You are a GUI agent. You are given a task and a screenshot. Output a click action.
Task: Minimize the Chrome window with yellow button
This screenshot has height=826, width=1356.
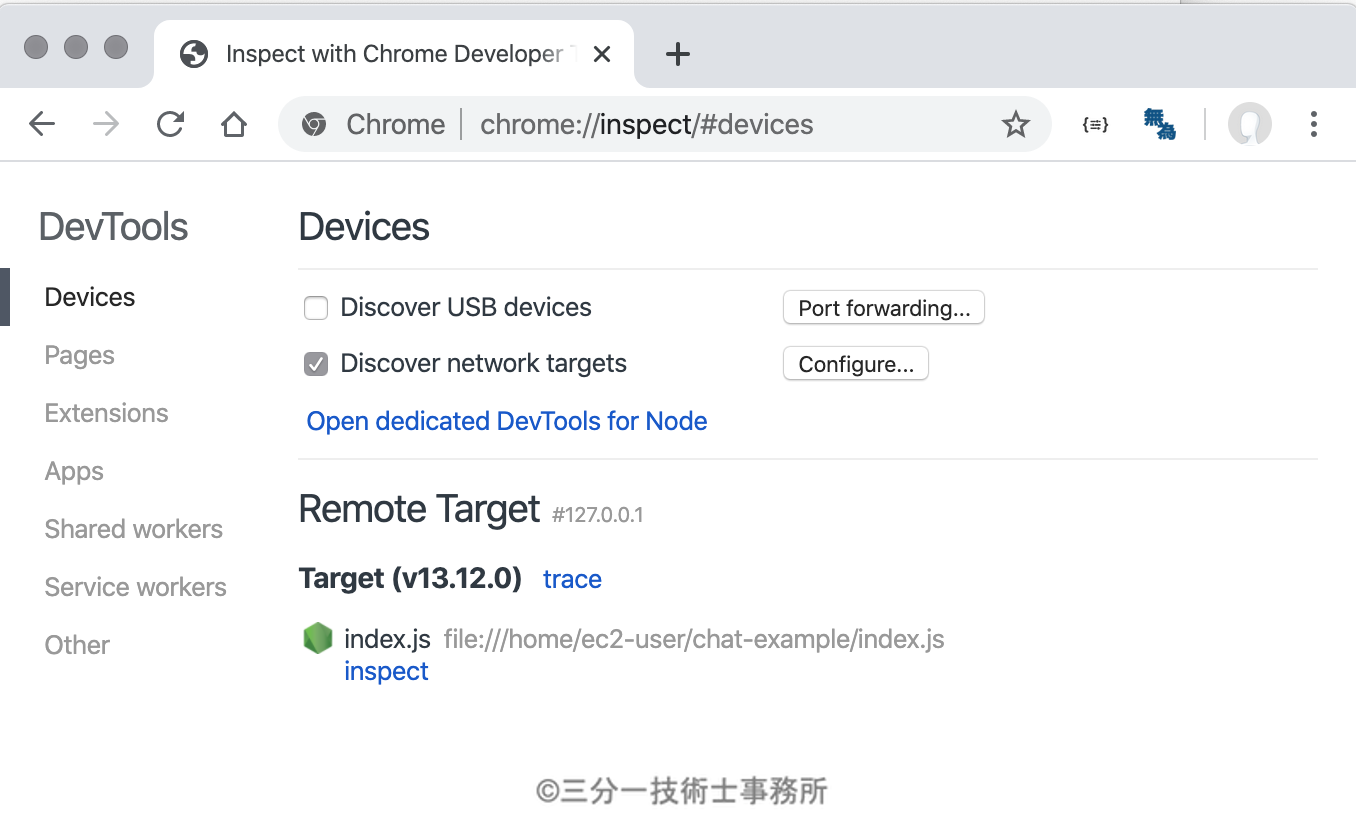click(x=76, y=47)
